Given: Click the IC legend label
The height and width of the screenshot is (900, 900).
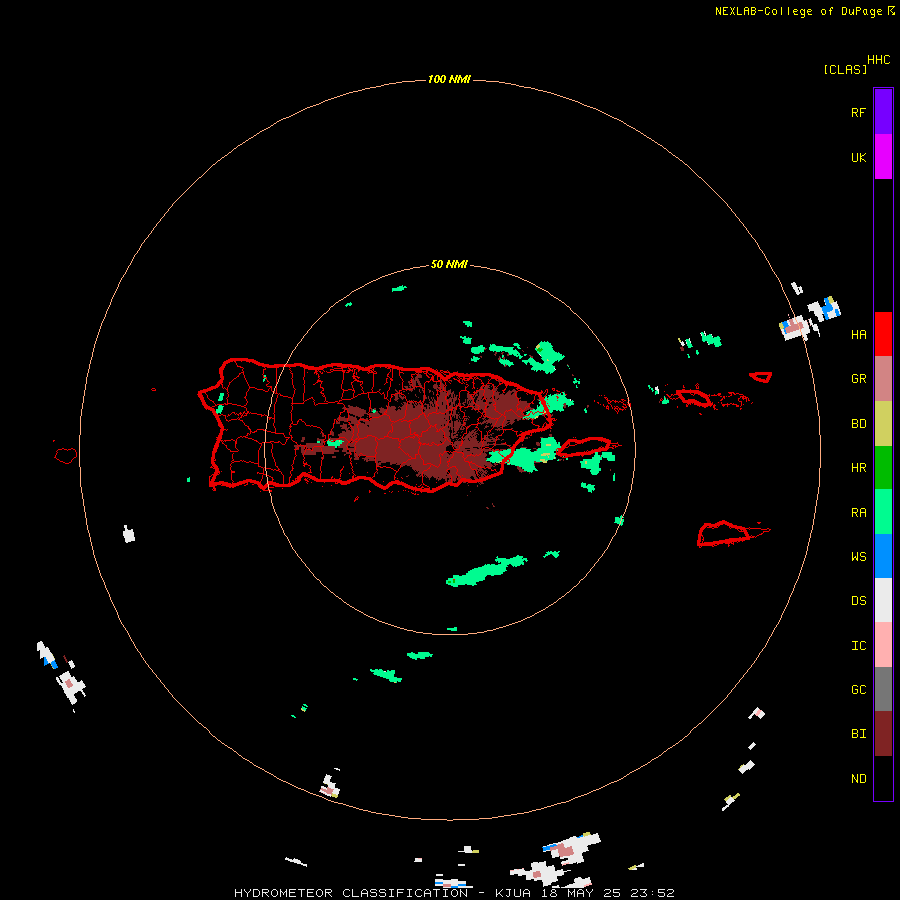Looking at the screenshot, I should pos(859,646).
